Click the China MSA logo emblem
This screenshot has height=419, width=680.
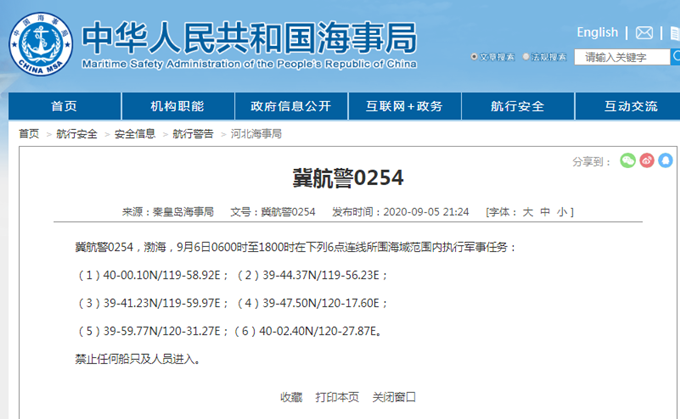pos(40,42)
